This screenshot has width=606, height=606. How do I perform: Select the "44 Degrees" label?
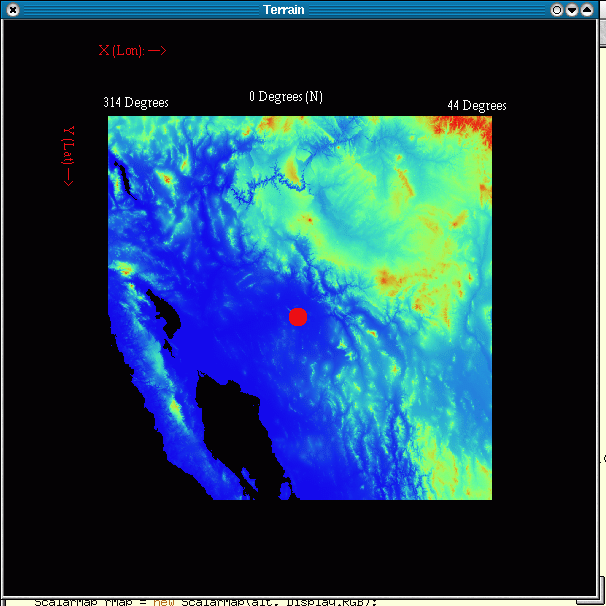tap(476, 105)
